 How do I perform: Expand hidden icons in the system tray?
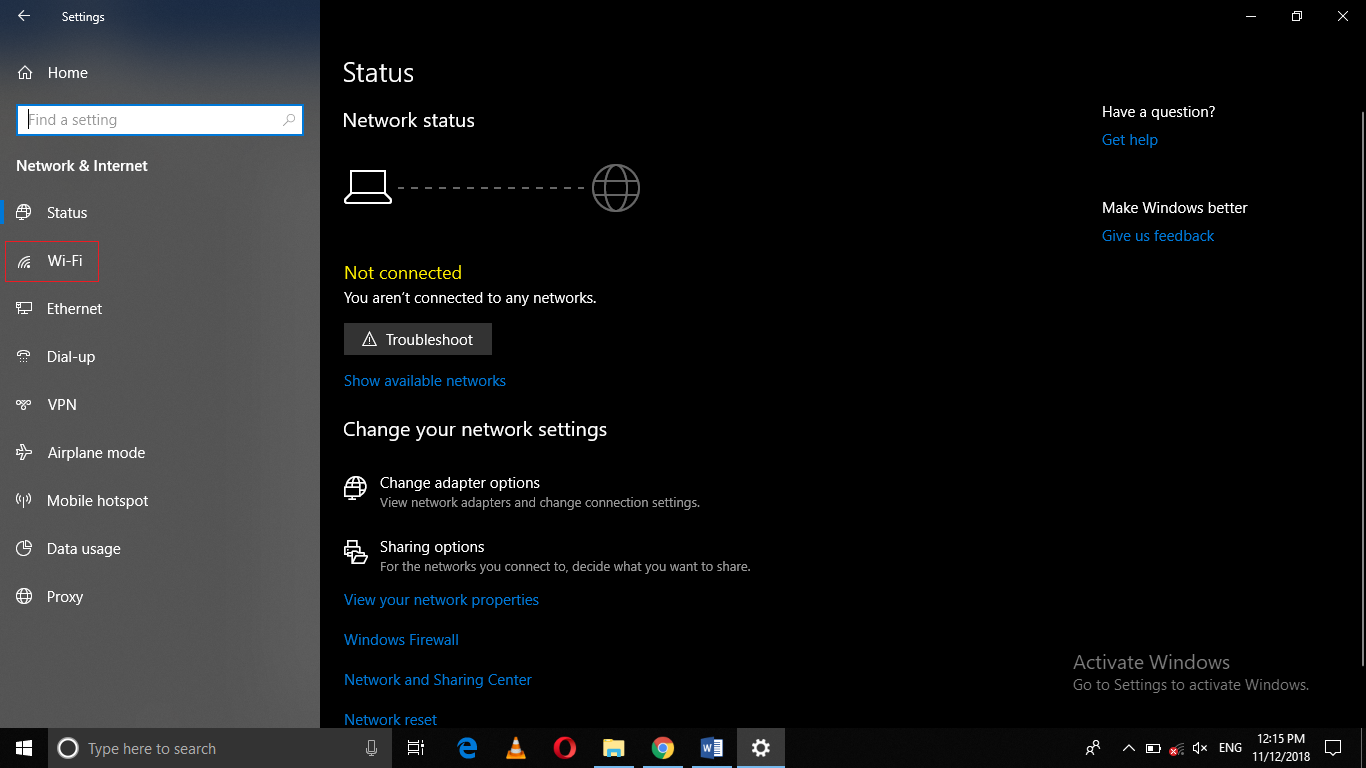(1128, 747)
